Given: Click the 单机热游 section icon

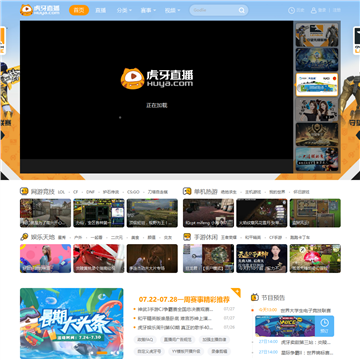Looking at the screenshot, I should point(187,191).
